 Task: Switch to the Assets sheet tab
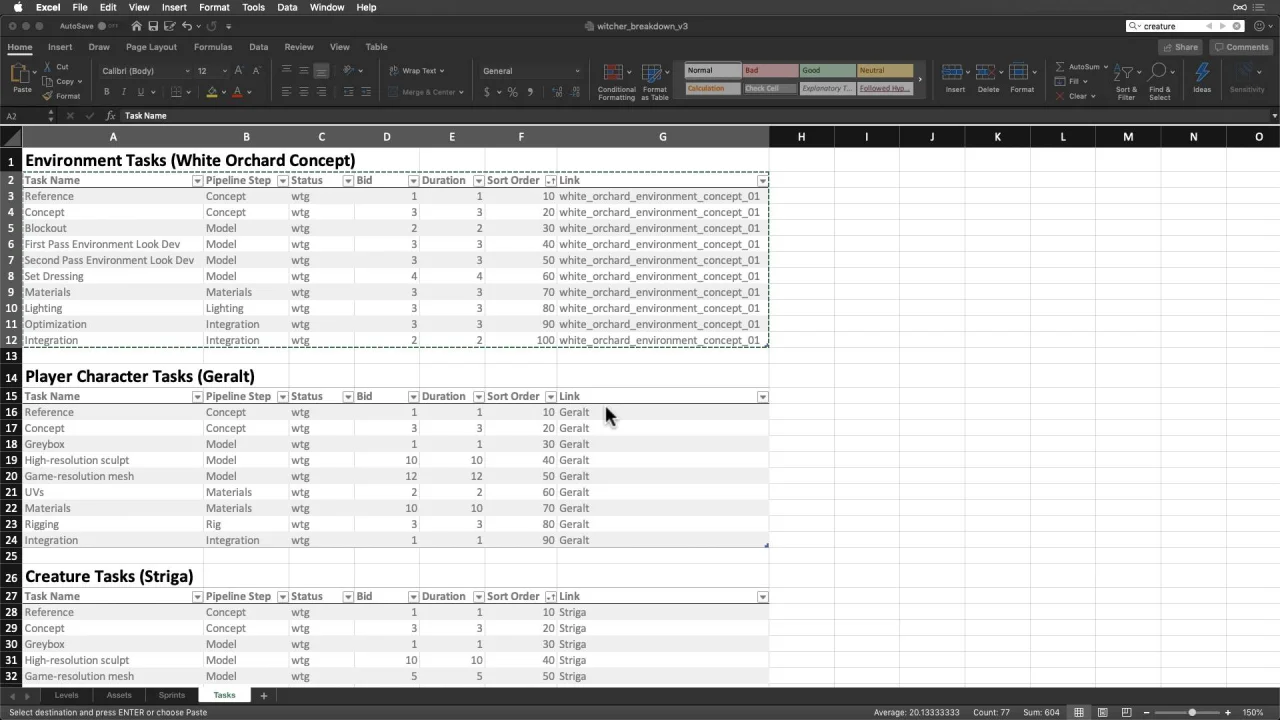tap(119, 695)
